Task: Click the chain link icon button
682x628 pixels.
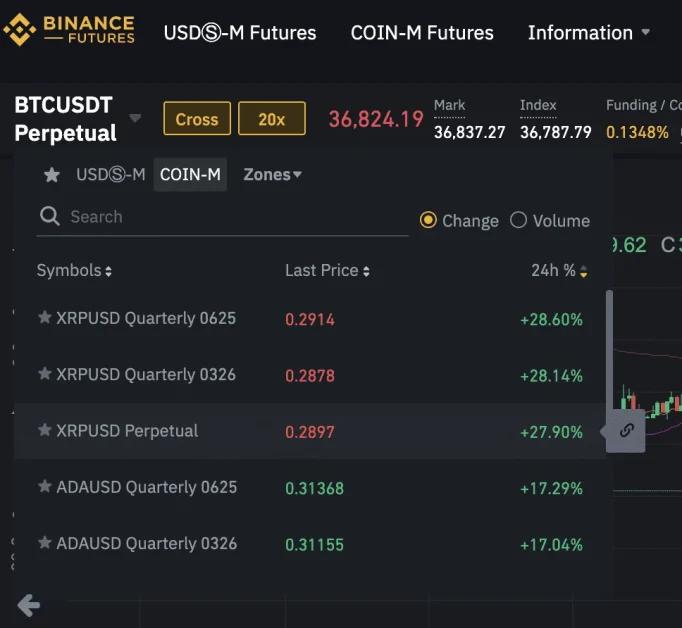Action: (x=626, y=431)
